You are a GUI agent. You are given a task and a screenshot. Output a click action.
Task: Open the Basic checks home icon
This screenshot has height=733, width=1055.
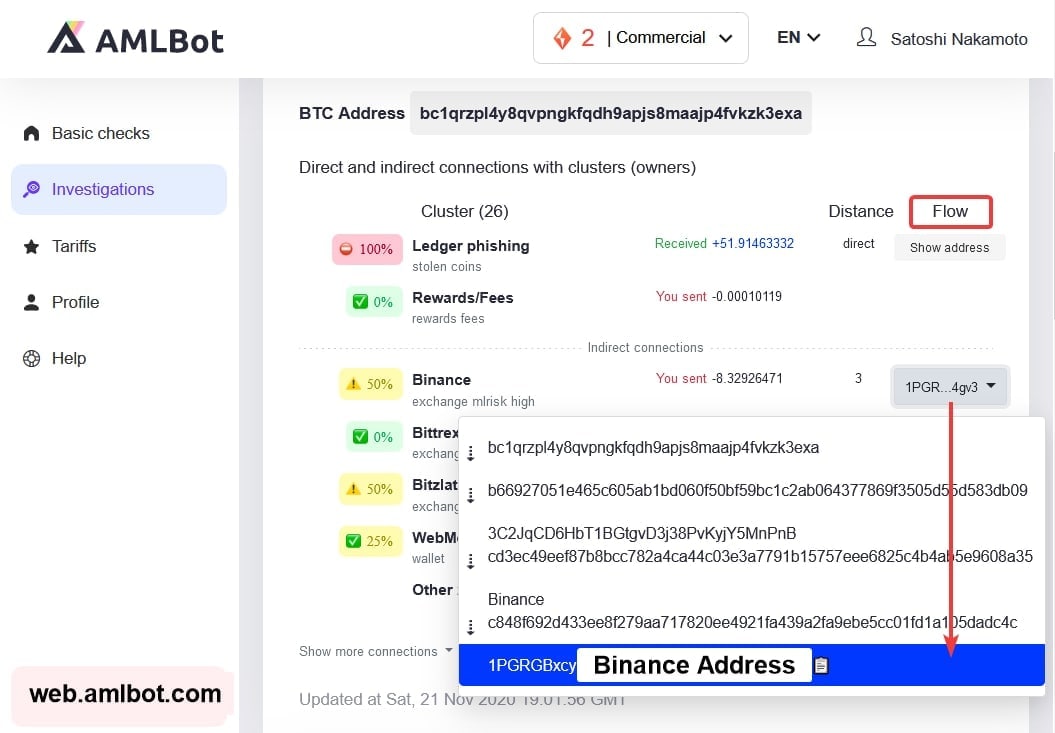coord(32,133)
